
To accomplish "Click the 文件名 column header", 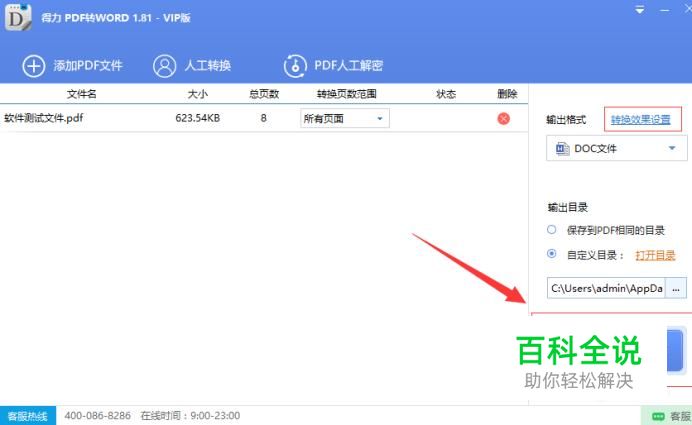I will [x=82, y=94].
